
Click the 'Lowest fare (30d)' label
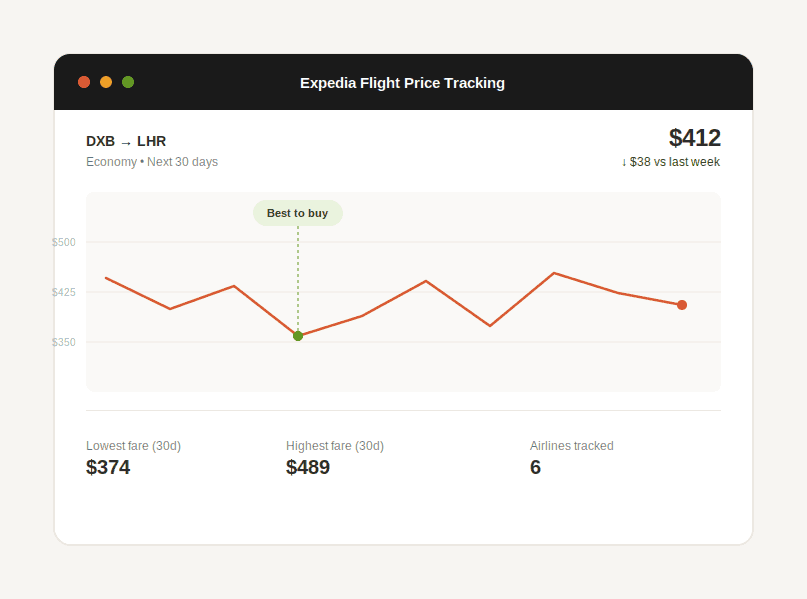pos(133,446)
